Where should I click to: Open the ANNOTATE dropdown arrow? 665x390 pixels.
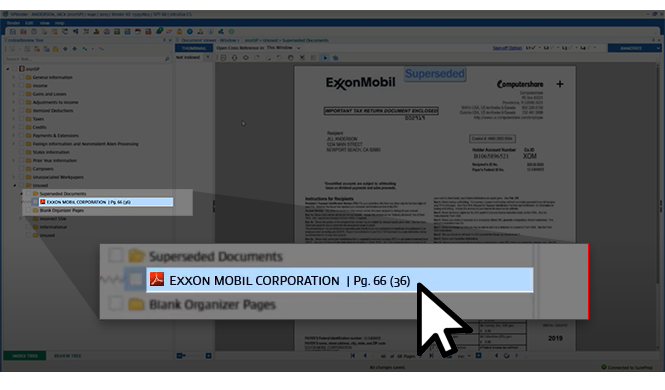click(658, 48)
